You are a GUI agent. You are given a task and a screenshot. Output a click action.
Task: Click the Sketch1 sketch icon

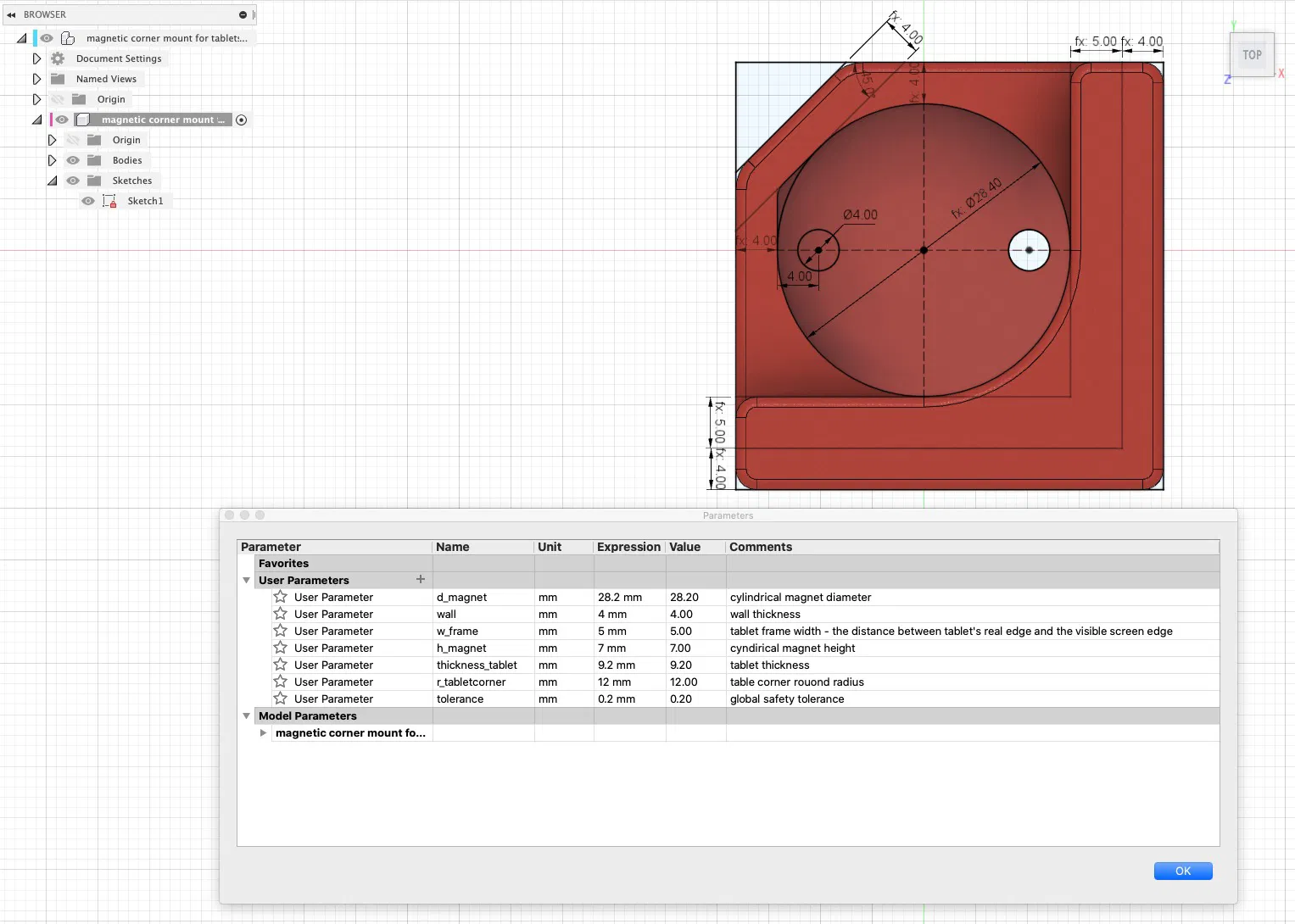pos(109,201)
